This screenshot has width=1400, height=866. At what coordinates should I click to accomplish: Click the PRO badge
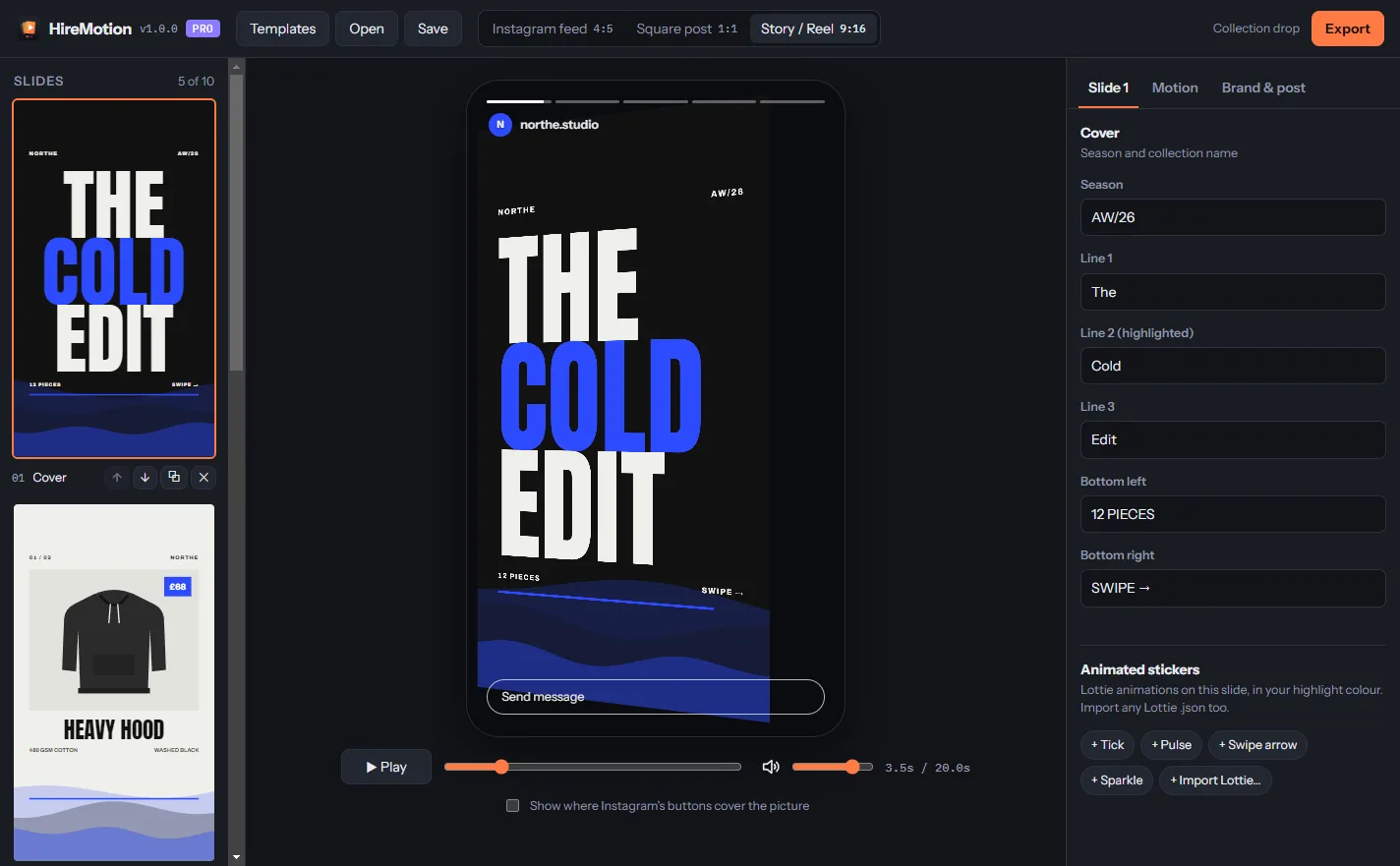(203, 29)
